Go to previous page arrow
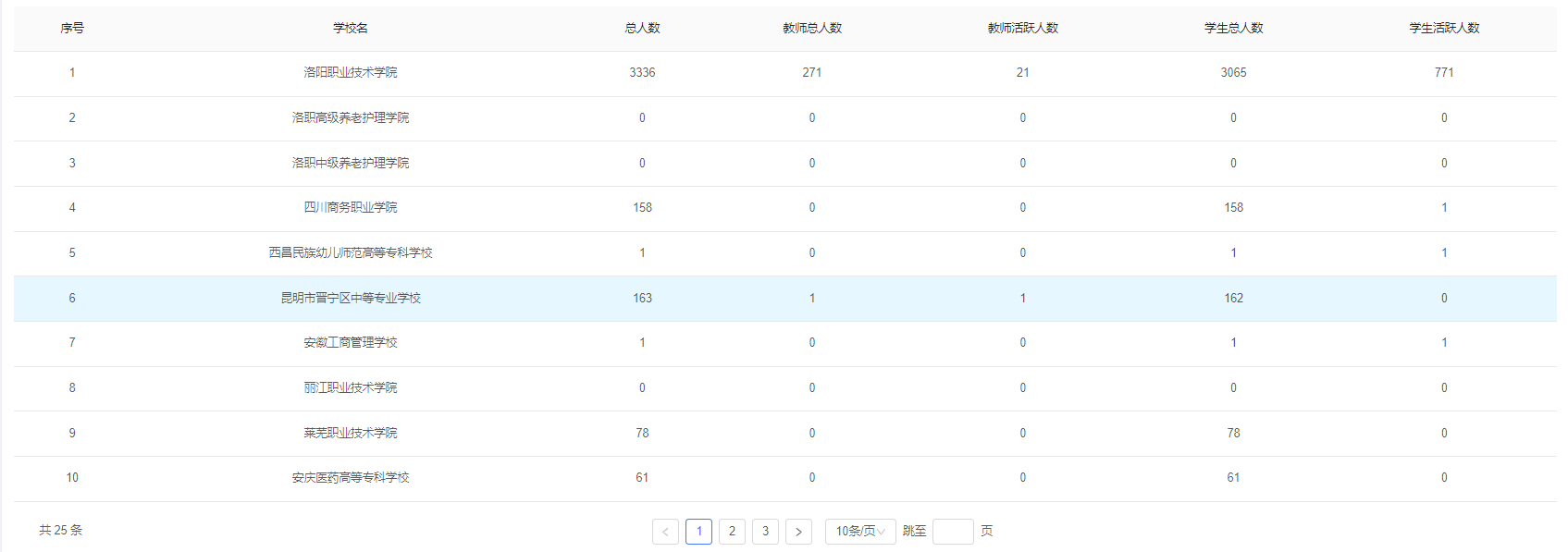The width and height of the screenshot is (1568, 552). click(x=665, y=532)
